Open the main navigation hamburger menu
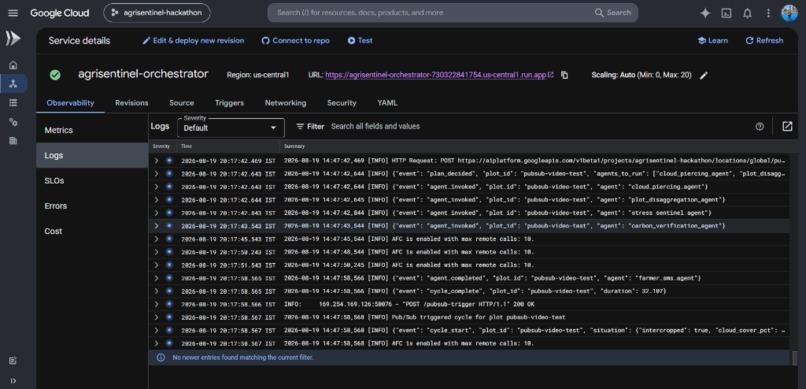 pyautogui.click(x=13, y=13)
